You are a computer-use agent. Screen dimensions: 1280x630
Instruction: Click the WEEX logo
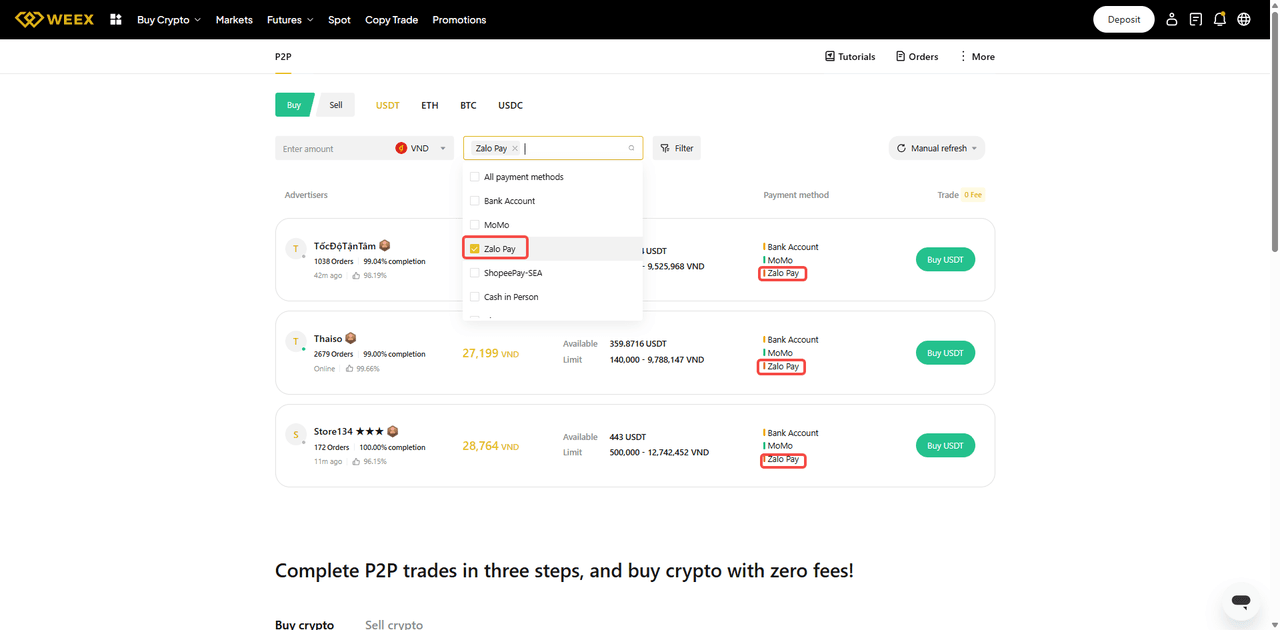click(55, 19)
